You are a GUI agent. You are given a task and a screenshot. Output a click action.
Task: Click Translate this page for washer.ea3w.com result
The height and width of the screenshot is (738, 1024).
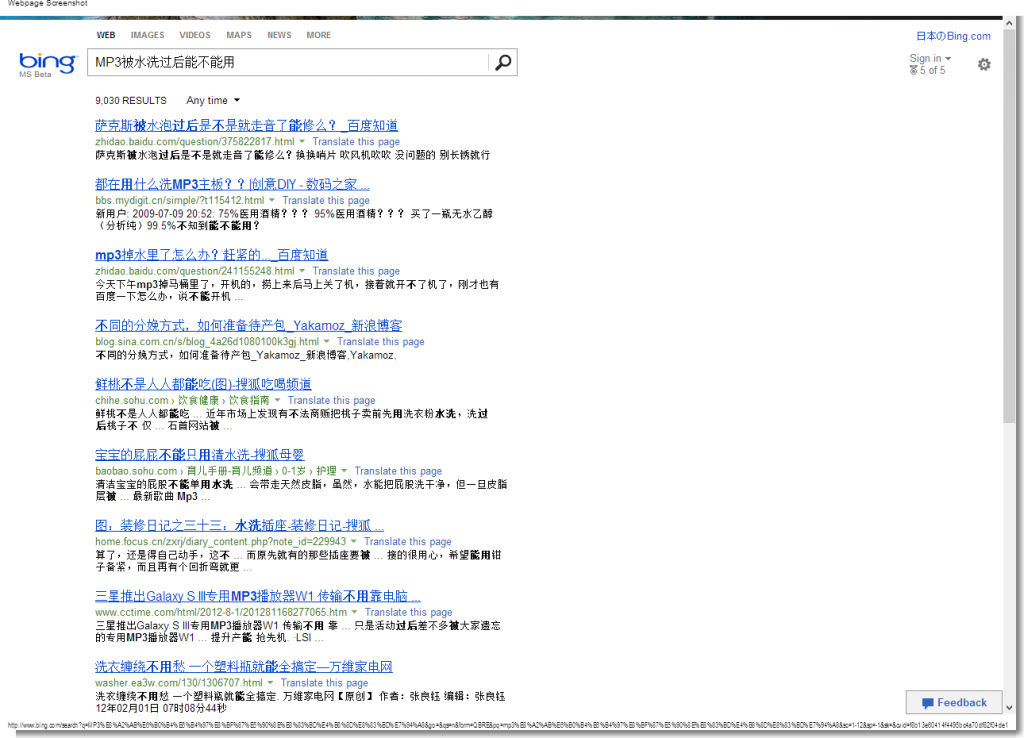(324, 683)
